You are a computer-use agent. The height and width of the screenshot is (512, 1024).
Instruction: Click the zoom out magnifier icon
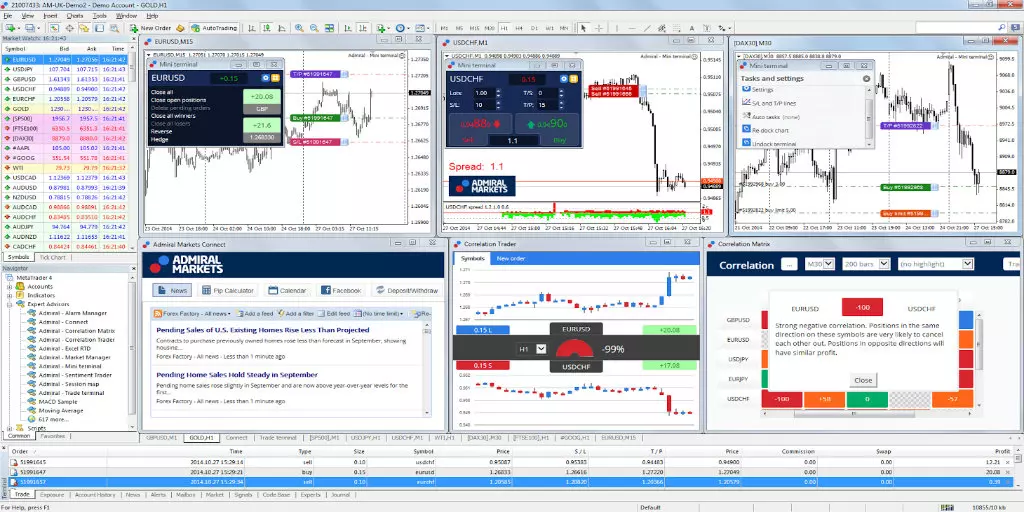pyautogui.click(x=314, y=28)
